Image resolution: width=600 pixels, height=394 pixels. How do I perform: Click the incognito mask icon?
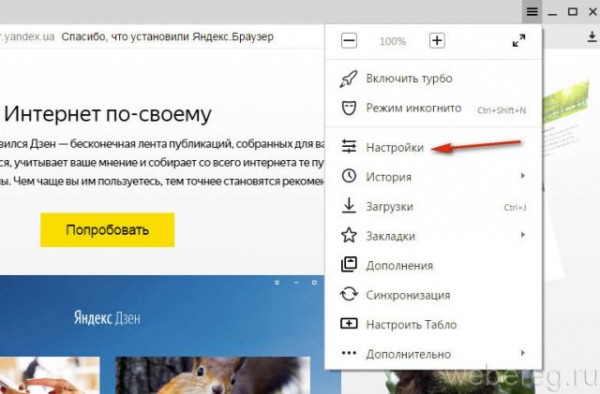tap(349, 108)
